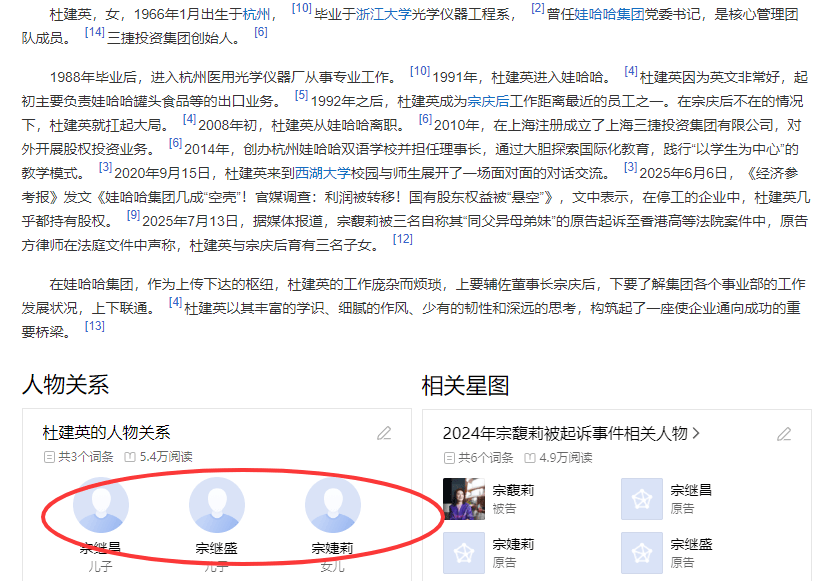821x581 pixels.
Task: Select 宗继盛 avatar in 人物关系
Action: click(x=217, y=505)
